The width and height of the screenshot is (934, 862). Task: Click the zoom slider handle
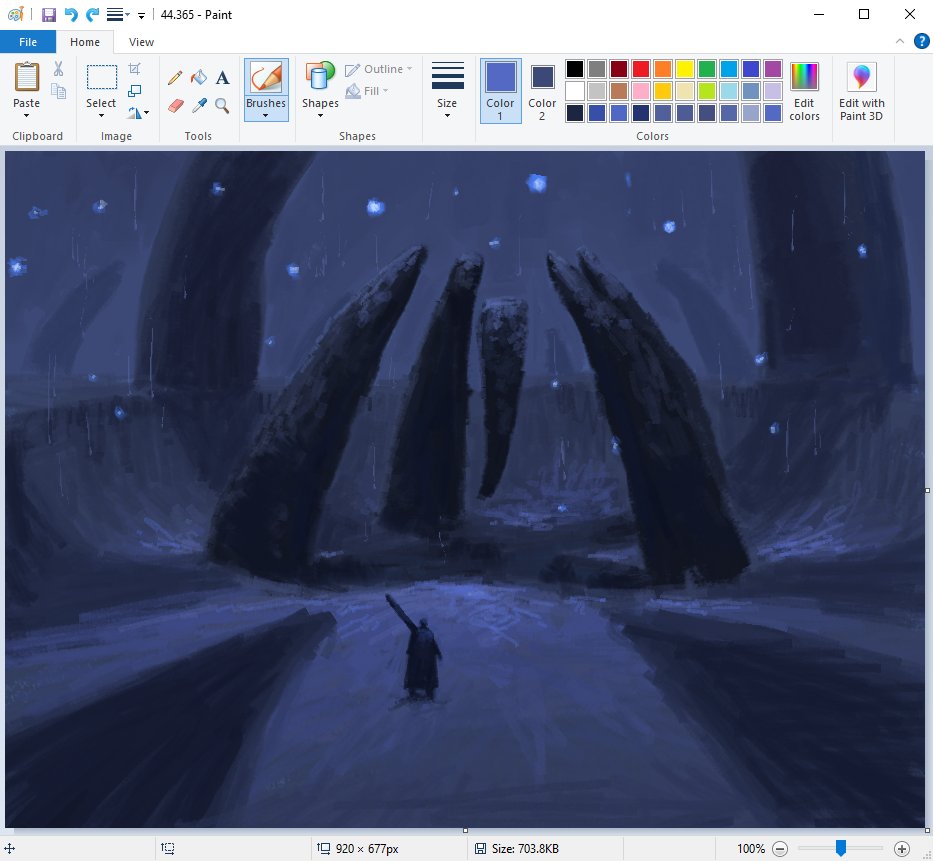point(840,848)
